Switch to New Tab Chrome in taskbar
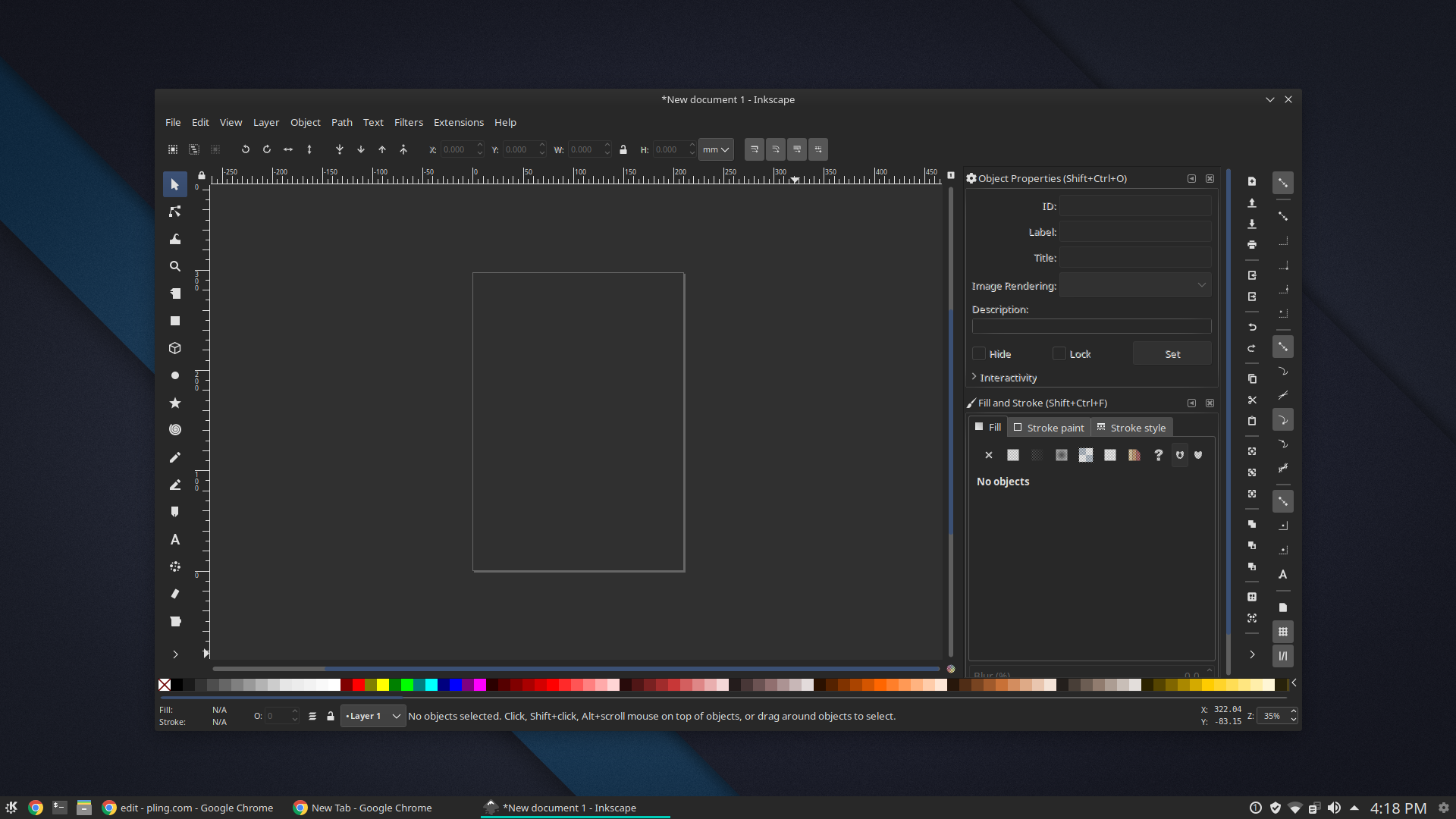The image size is (1456, 819). tap(362, 808)
